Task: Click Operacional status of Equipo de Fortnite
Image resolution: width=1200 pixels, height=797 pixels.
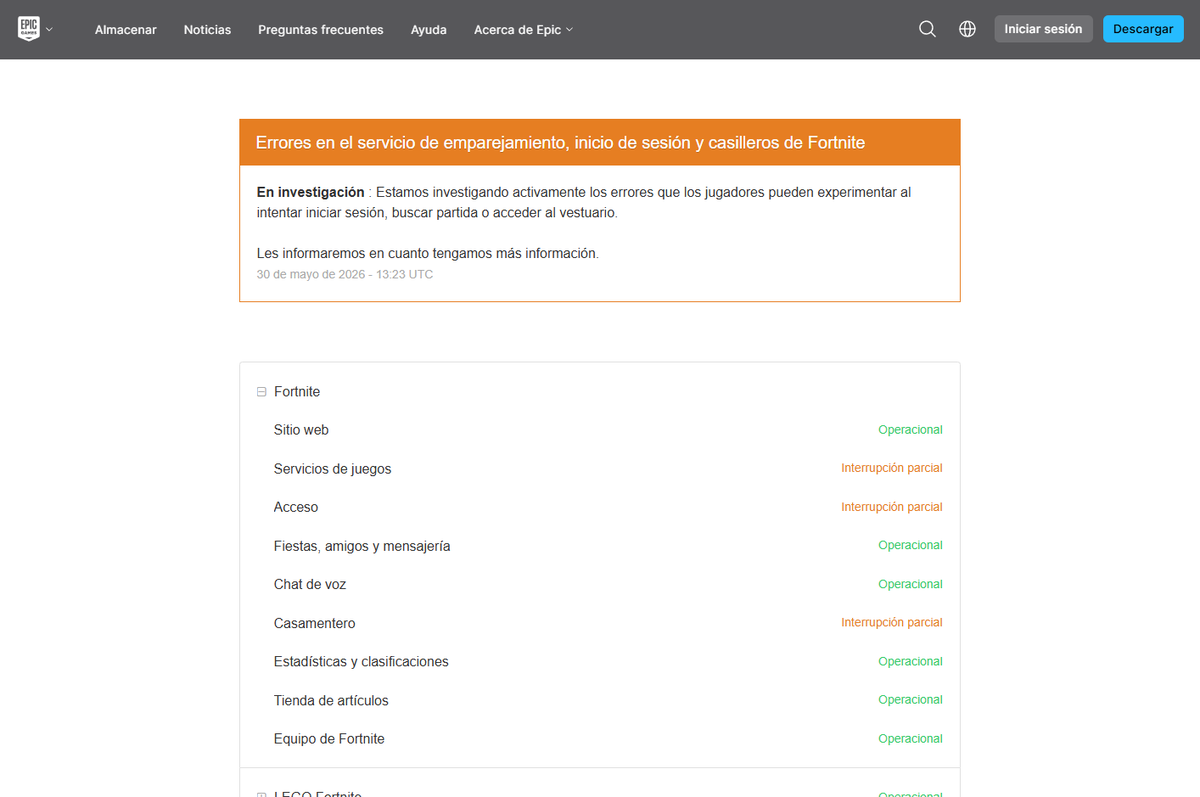Action: 910,738
